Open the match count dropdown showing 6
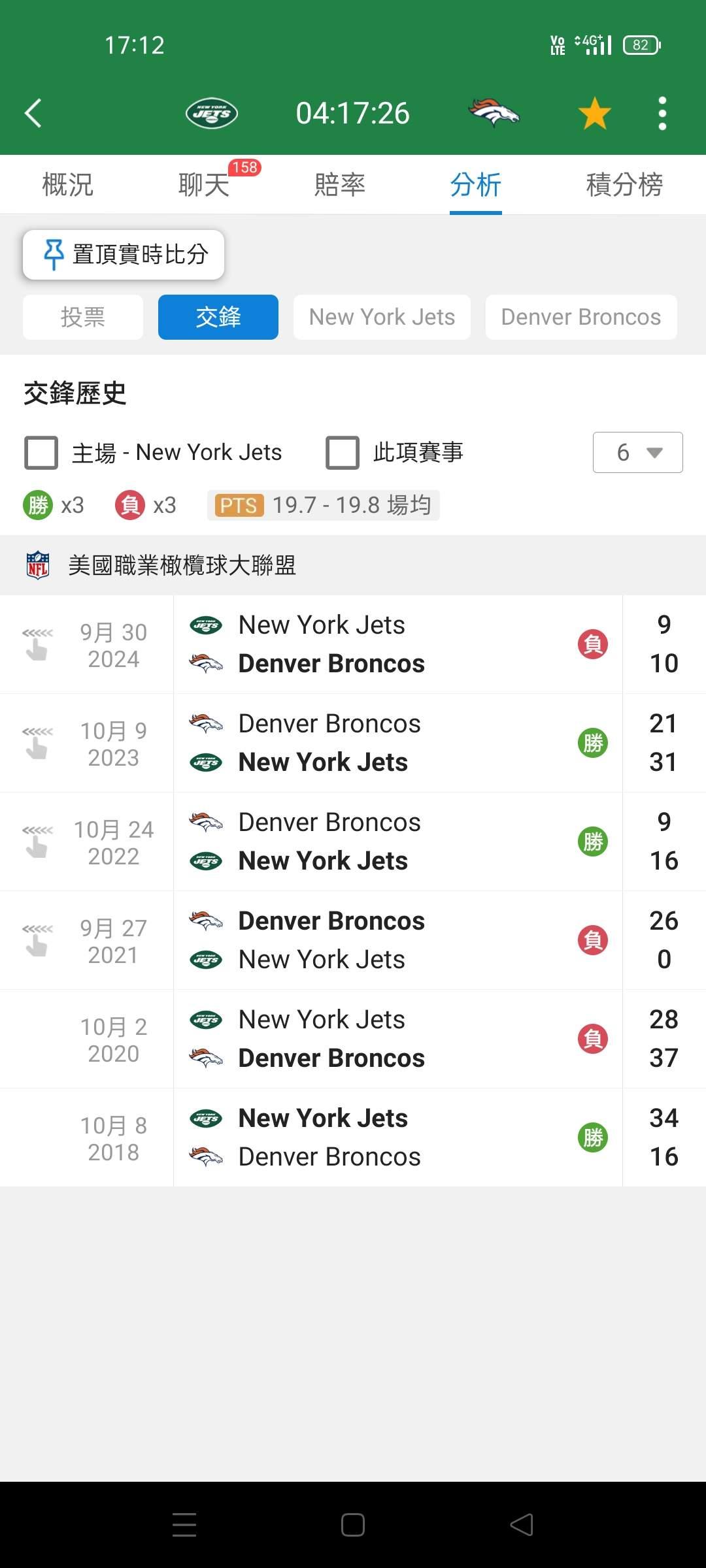The width and height of the screenshot is (706, 1568). pyautogui.click(x=637, y=452)
